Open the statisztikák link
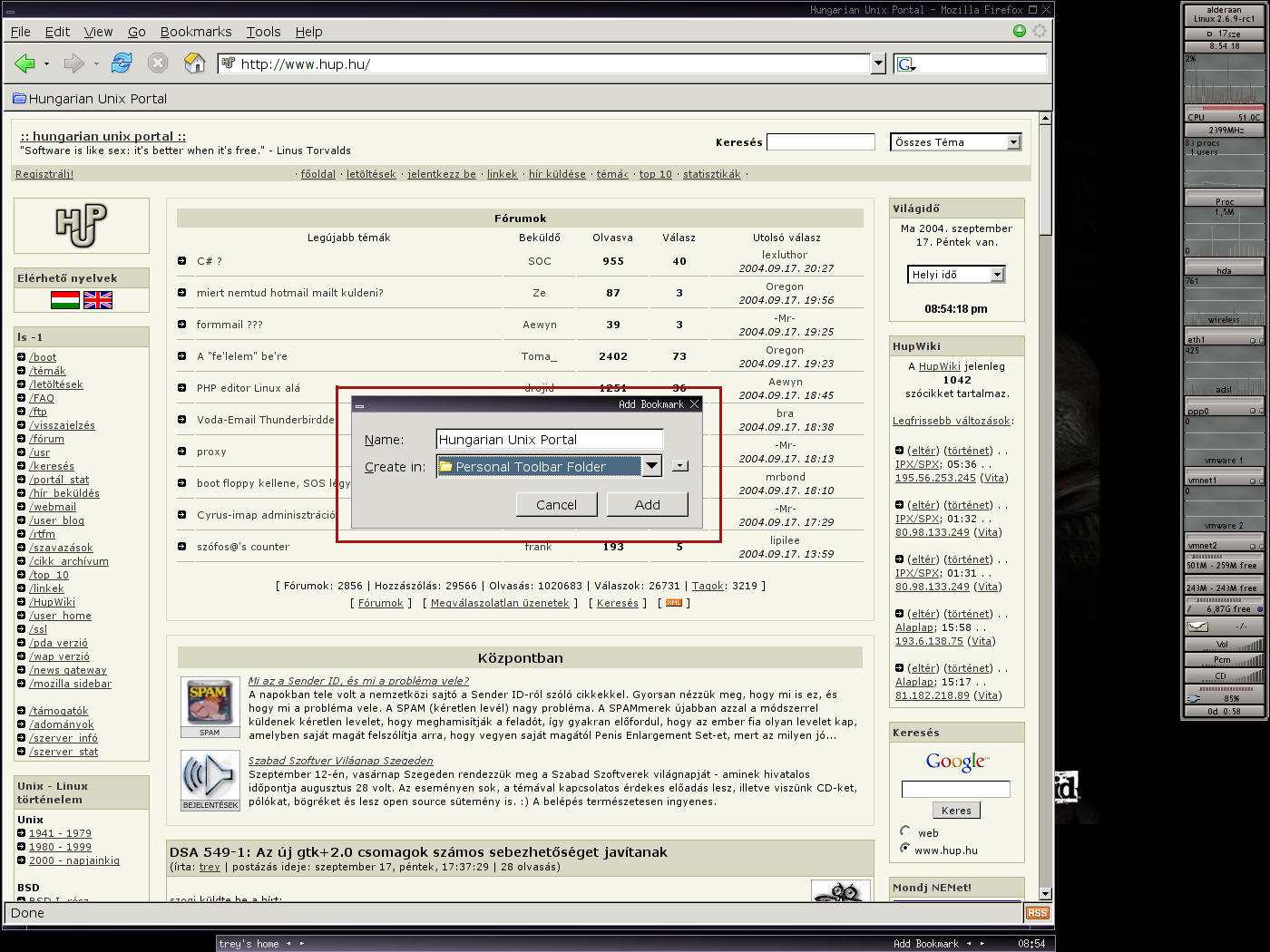 click(712, 174)
